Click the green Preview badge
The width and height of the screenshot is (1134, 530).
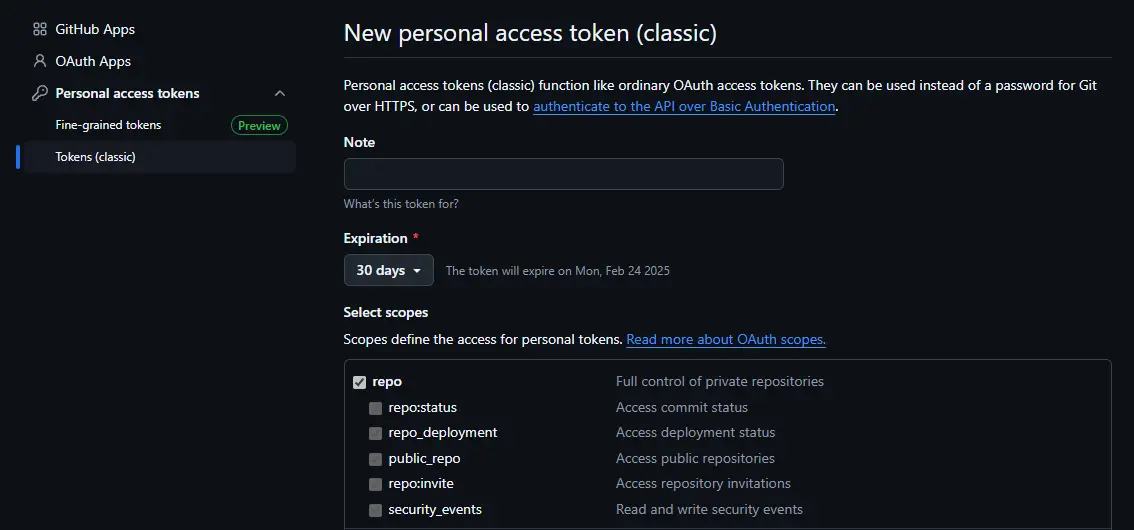coord(259,125)
